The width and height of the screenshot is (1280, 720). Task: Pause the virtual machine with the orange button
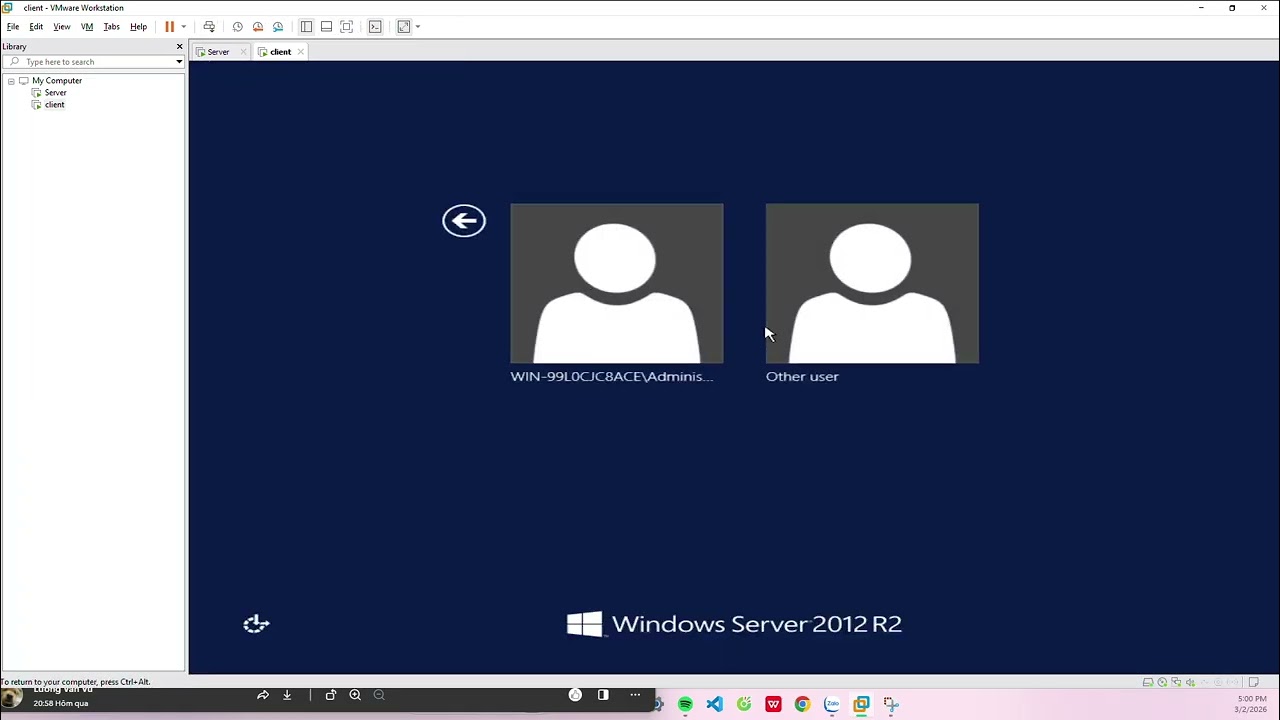click(x=169, y=27)
